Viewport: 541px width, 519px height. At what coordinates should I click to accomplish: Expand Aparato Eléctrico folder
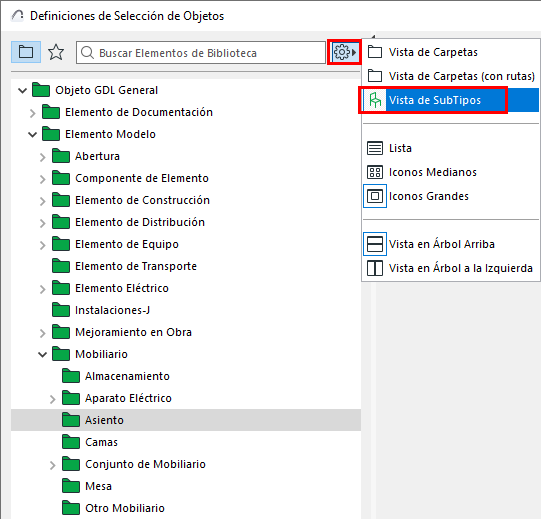click(52, 399)
